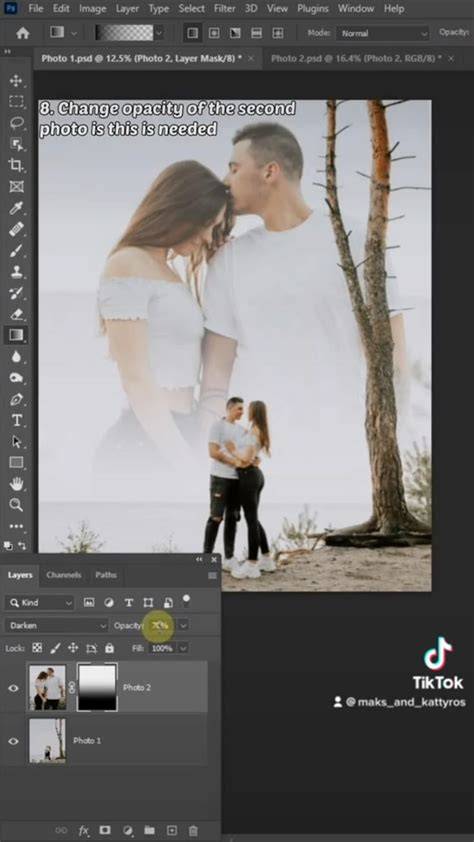This screenshot has height=842, width=474.
Task: Toggle filter for type layers
Action: pyautogui.click(x=129, y=603)
